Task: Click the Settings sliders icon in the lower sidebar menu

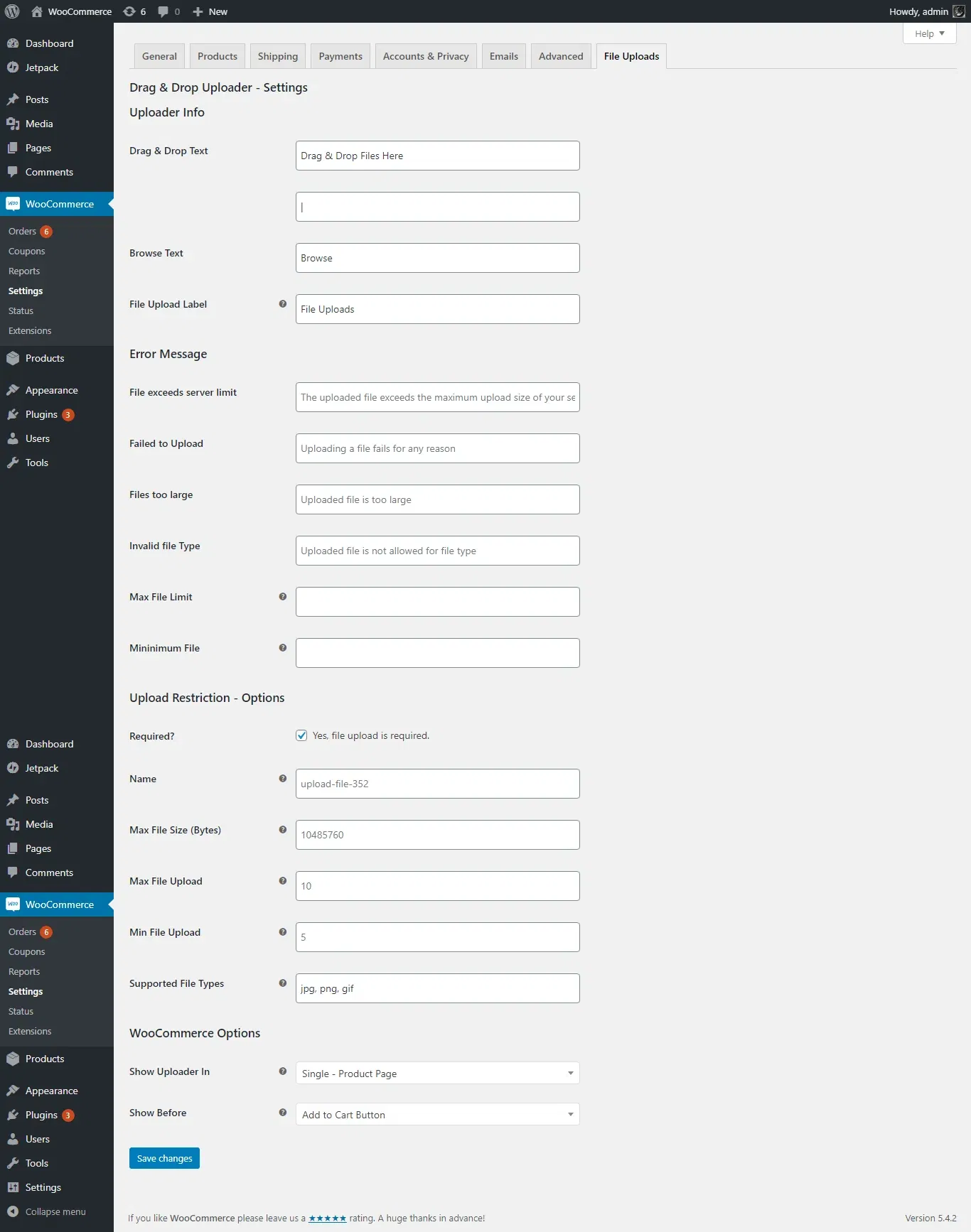Action: (13, 1187)
